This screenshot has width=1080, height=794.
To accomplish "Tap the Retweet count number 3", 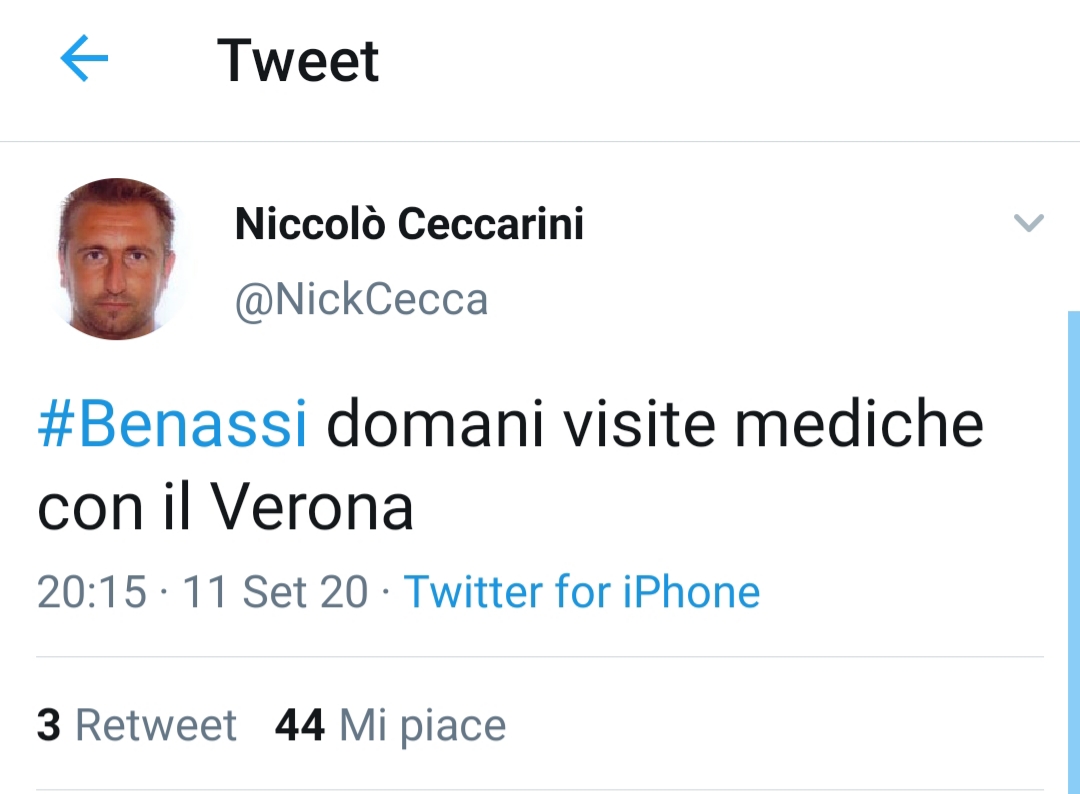I will [48, 724].
